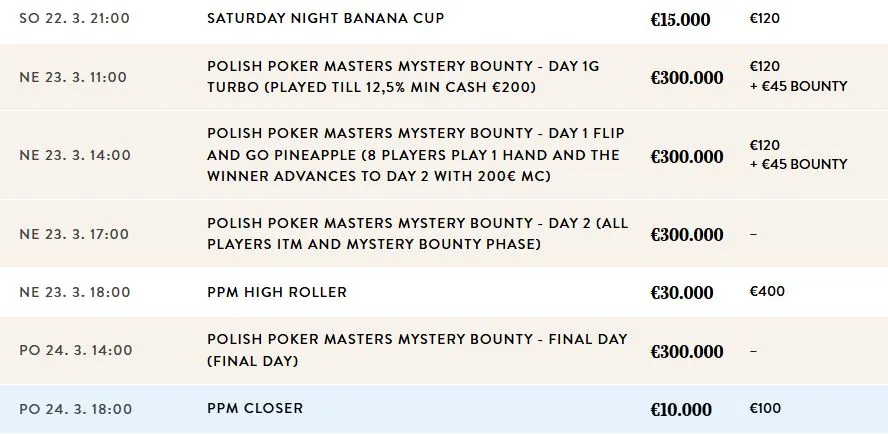This screenshot has width=888, height=434.
Task: Click the PO 24. 3. 18:00 date
Action: (76, 409)
